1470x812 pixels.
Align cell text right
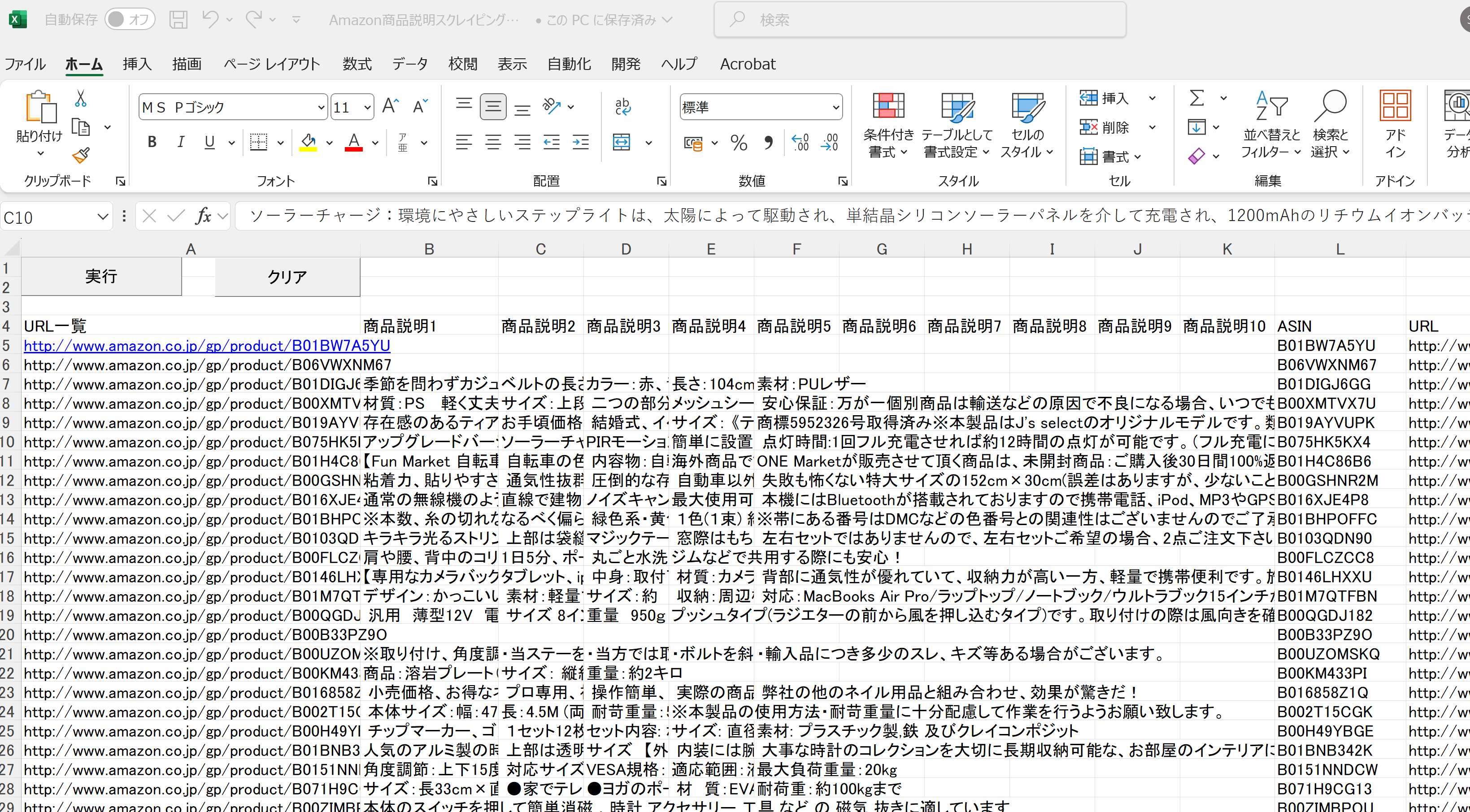(522, 142)
